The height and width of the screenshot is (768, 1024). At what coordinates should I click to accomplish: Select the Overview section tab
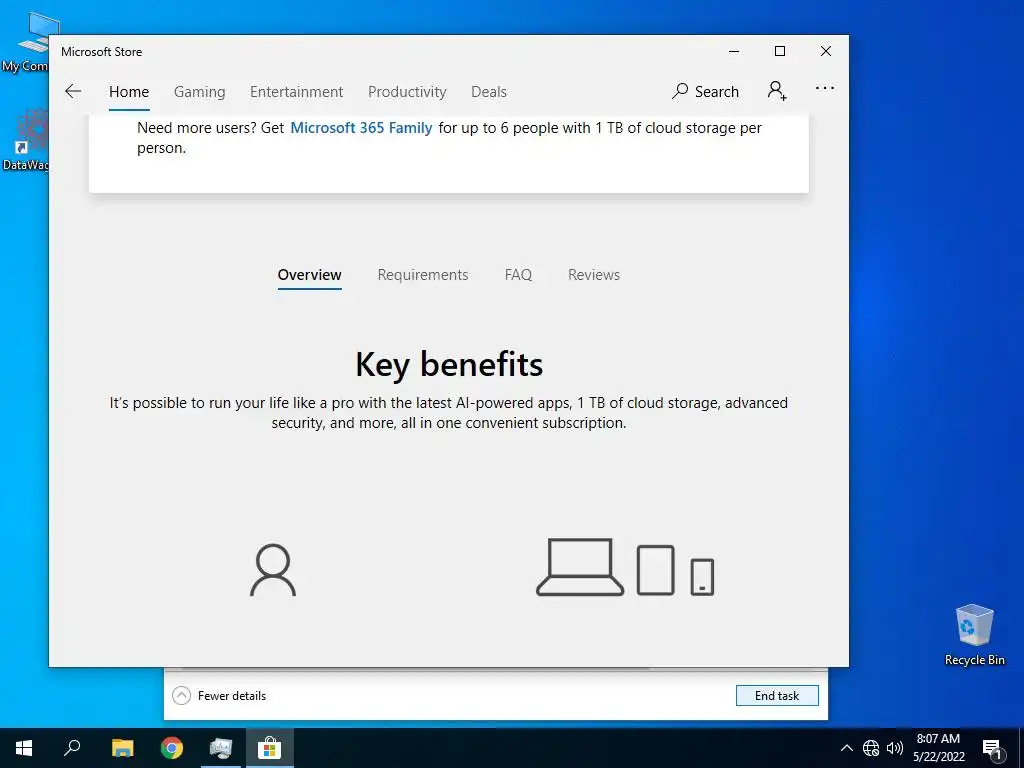pyautogui.click(x=310, y=275)
